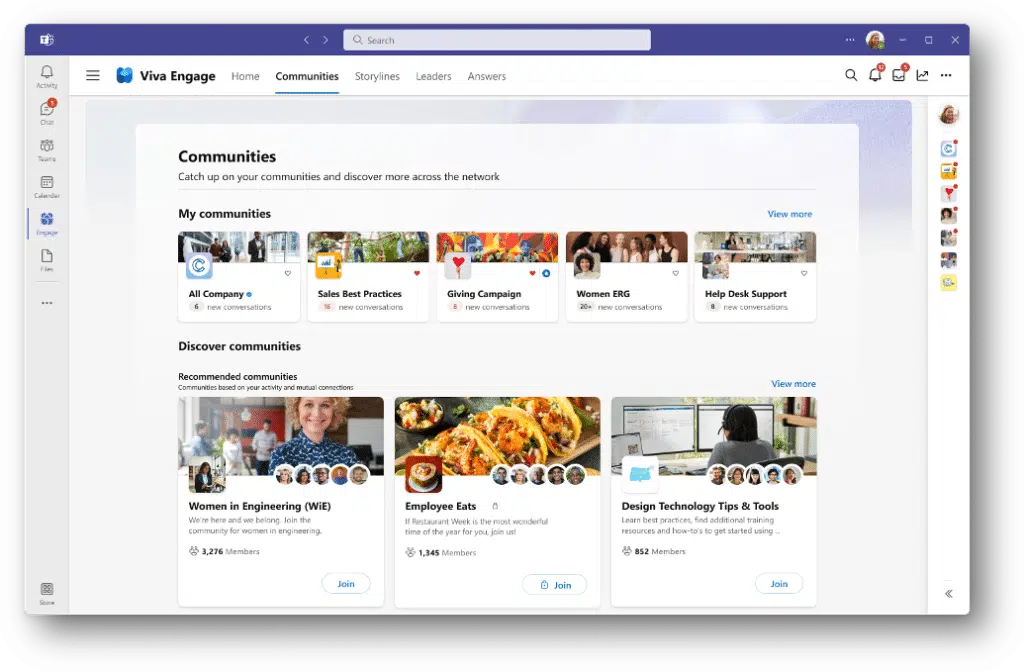Go to the Leaders tab
Image resolution: width=1024 pixels, height=672 pixels.
tap(434, 76)
